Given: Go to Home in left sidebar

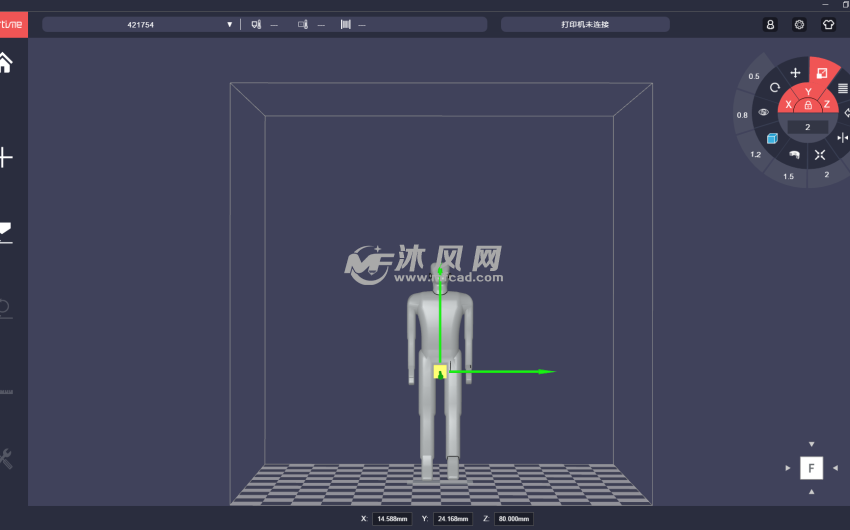Looking at the screenshot, I should click(x=5, y=63).
